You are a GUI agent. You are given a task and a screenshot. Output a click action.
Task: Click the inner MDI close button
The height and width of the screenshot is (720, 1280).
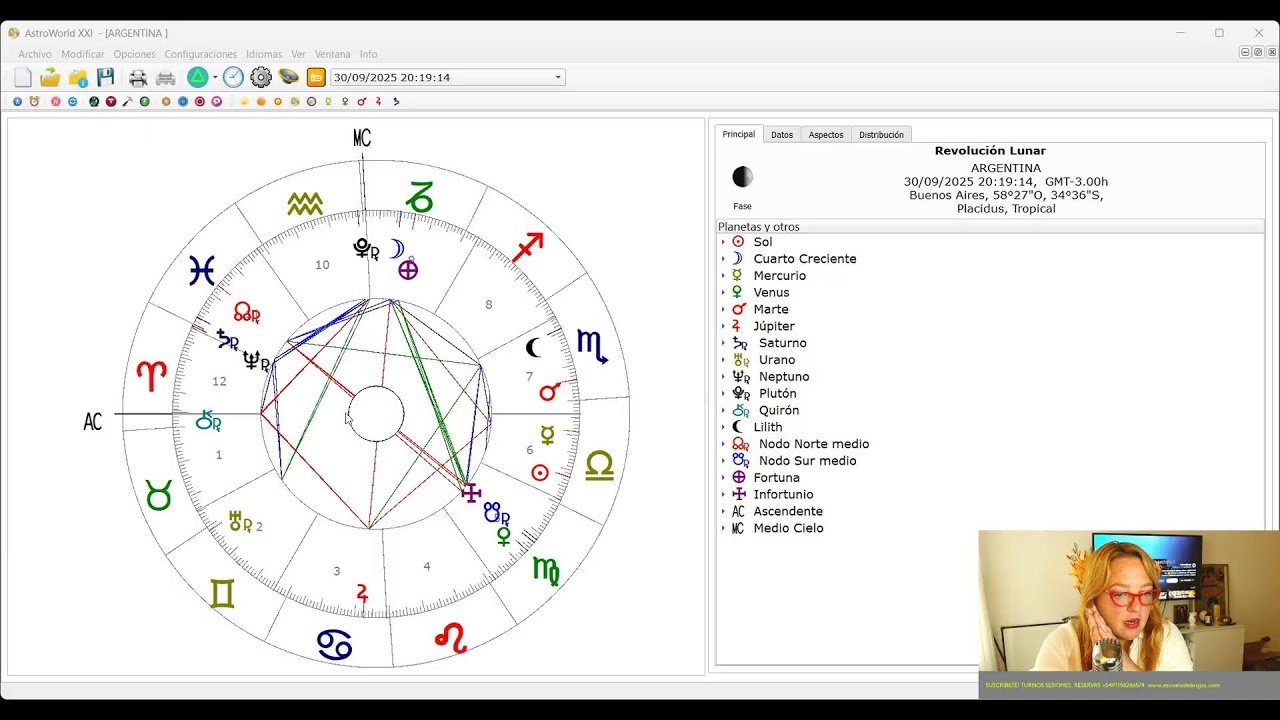[x=1270, y=52]
